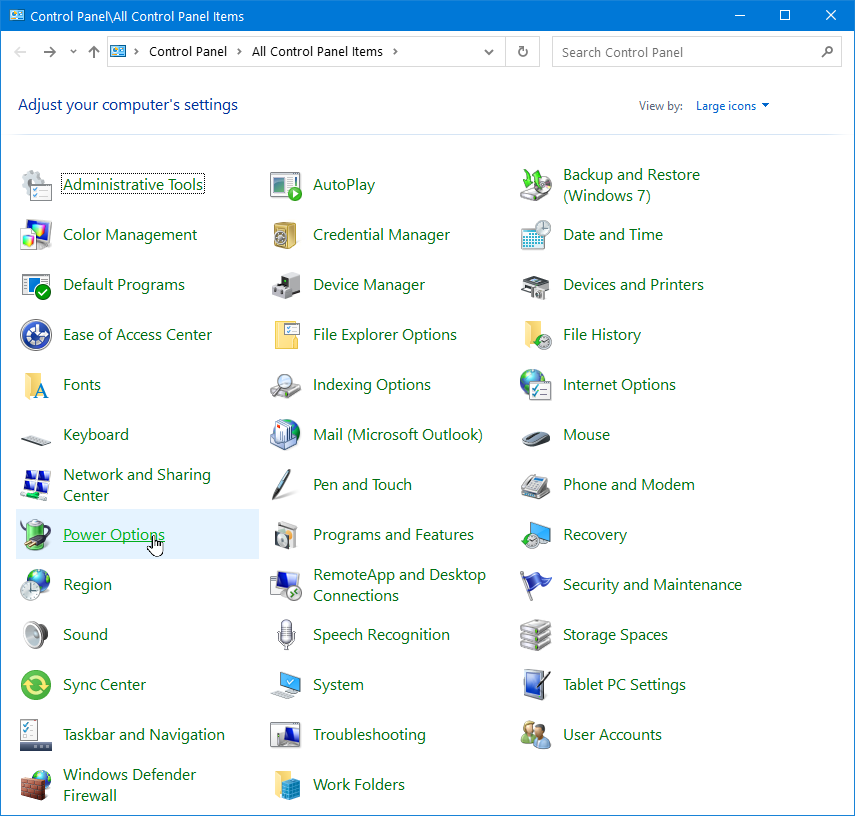This screenshot has height=816, width=855.
Task: Click the Security and Maintenance flag icon
Action: click(x=536, y=585)
